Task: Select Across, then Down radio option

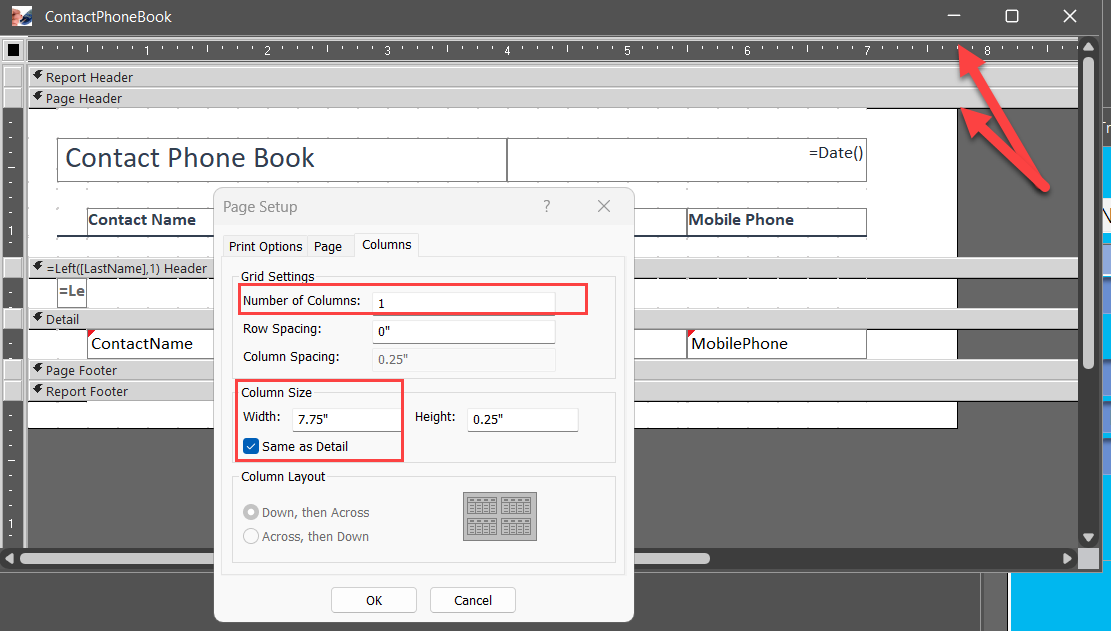Action: pyautogui.click(x=251, y=536)
